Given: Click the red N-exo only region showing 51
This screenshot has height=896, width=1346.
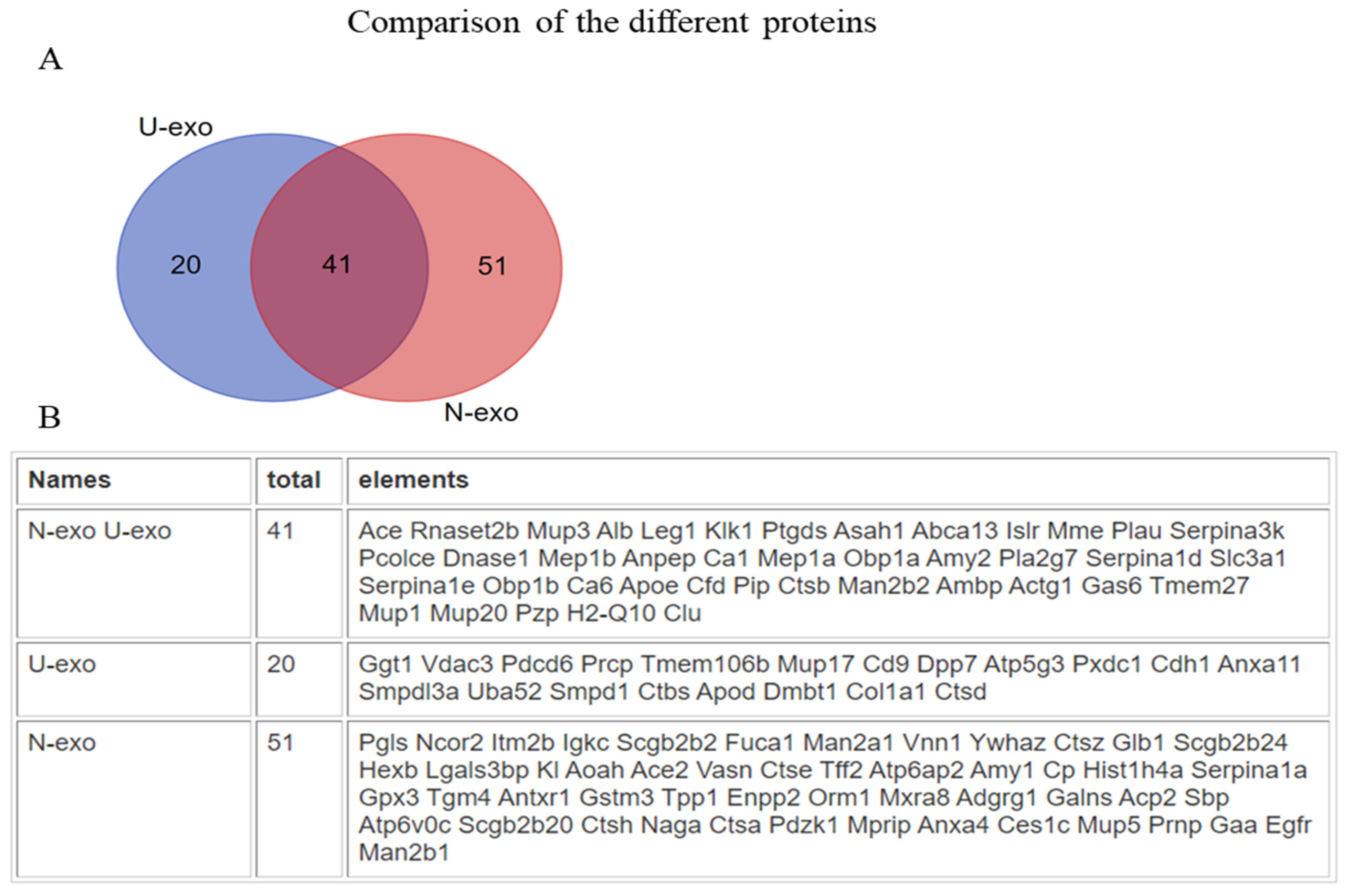Looking at the screenshot, I should tap(492, 266).
